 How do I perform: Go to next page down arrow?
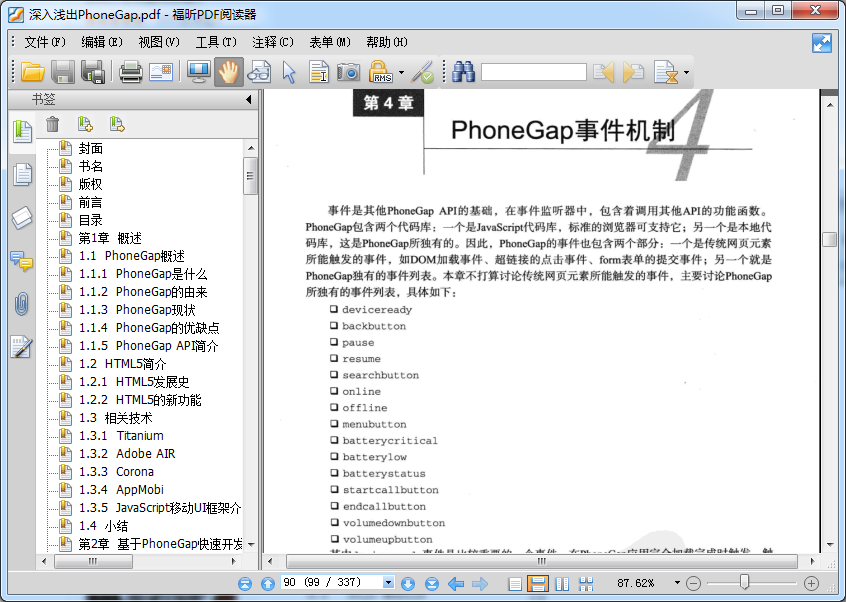408,583
